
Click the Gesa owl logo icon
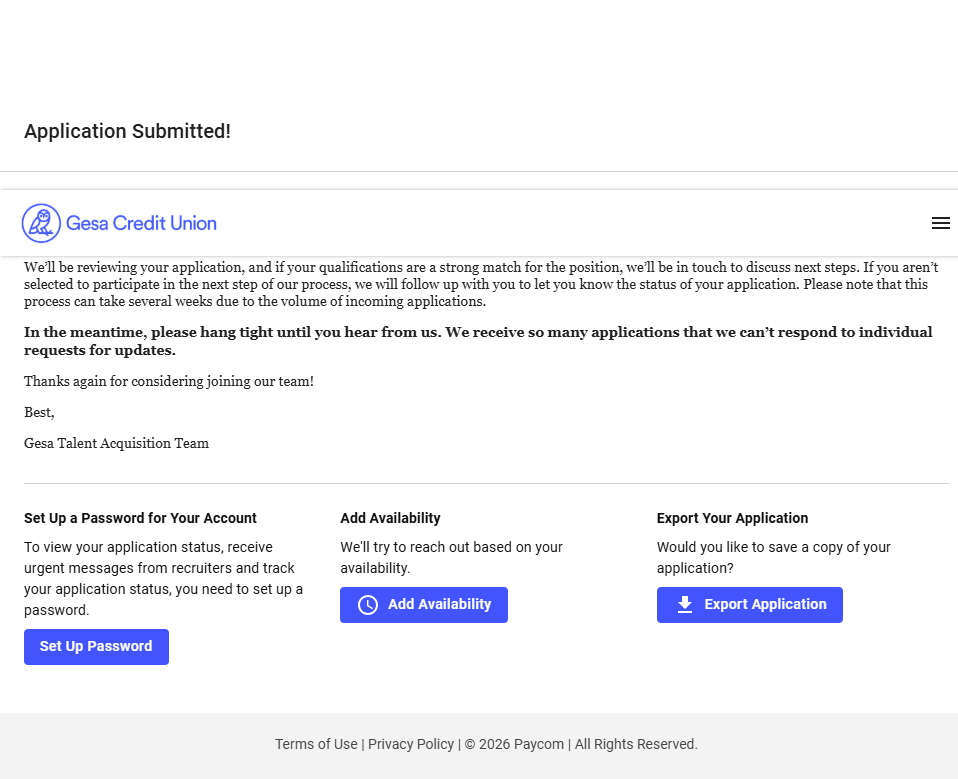click(41, 223)
